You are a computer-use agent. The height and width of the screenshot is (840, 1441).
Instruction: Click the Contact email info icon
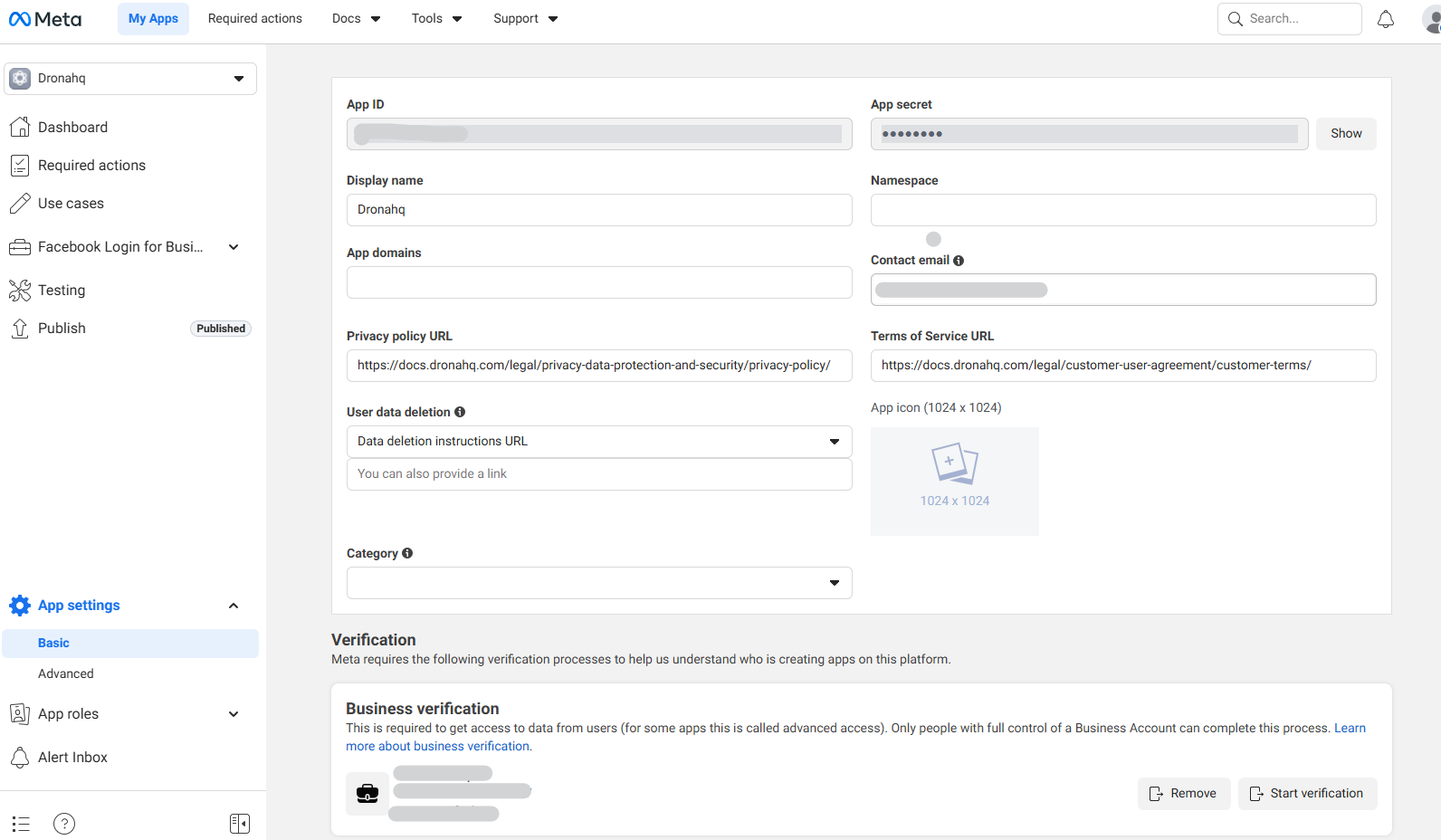959,261
